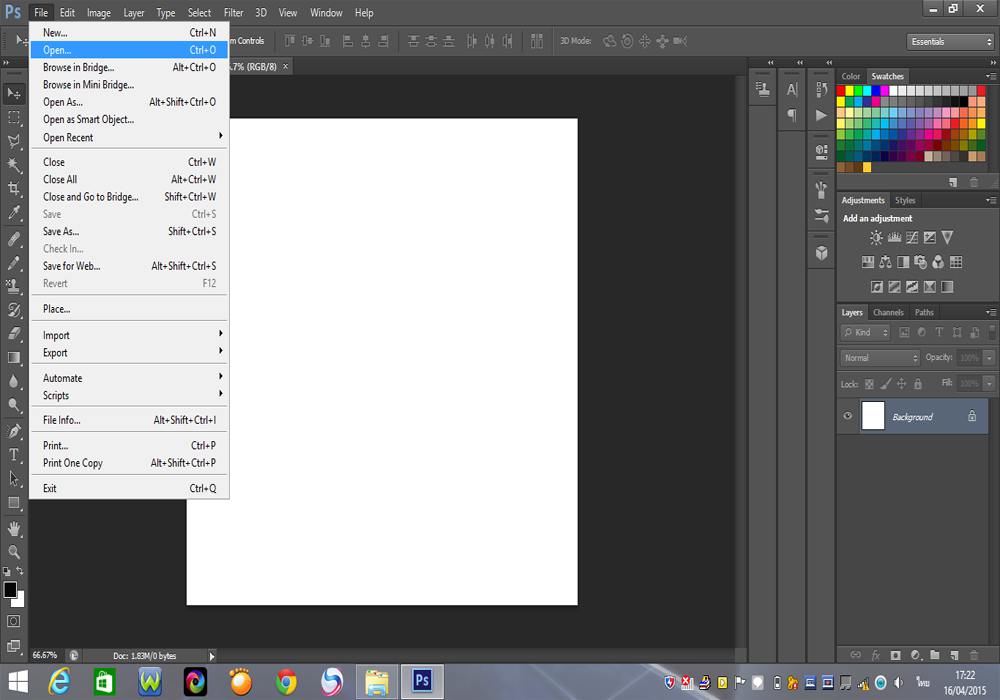Viewport: 1000px width, 700px height.
Task: Hide the Background layer with eye icon
Action: 848,417
